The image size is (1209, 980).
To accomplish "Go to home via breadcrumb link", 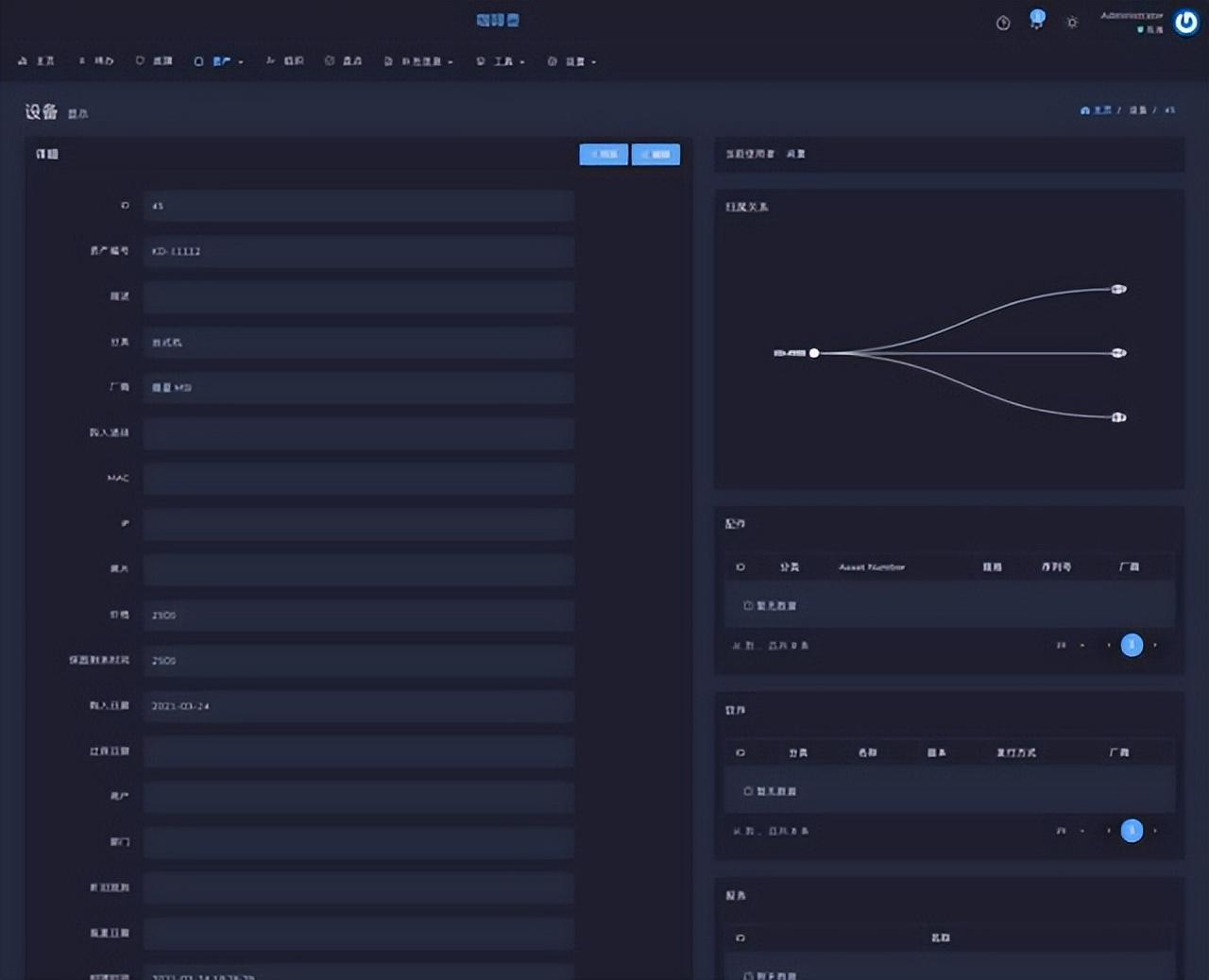I will click(1096, 110).
